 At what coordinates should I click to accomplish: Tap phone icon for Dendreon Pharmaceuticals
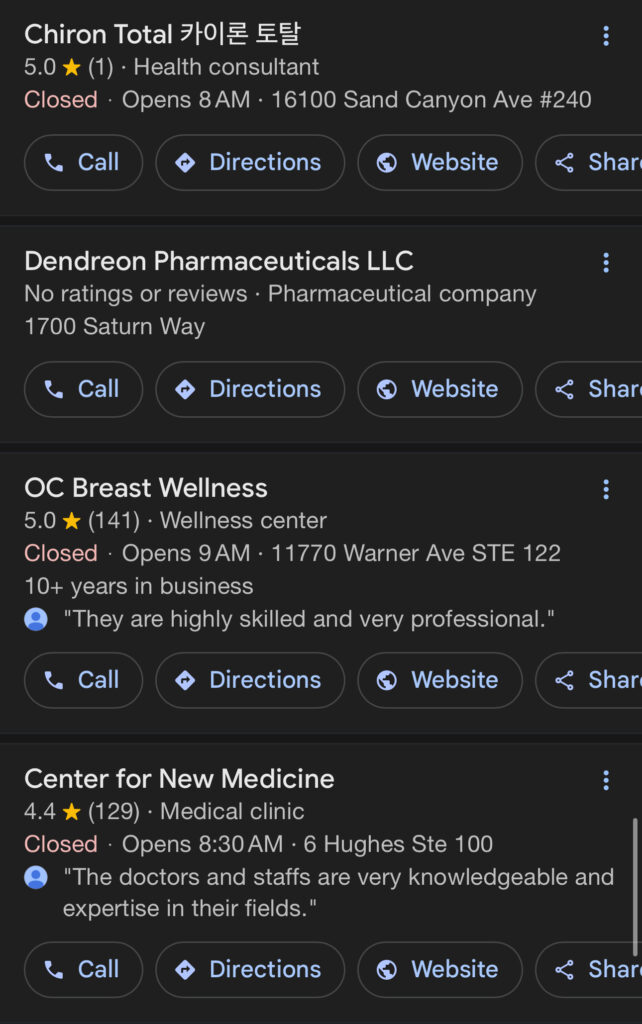point(54,390)
